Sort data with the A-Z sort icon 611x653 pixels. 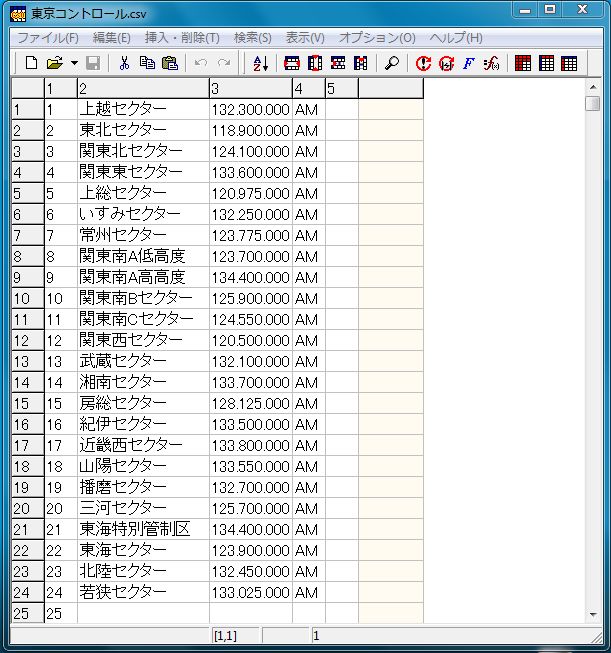pyautogui.click(x=261, y=63)
